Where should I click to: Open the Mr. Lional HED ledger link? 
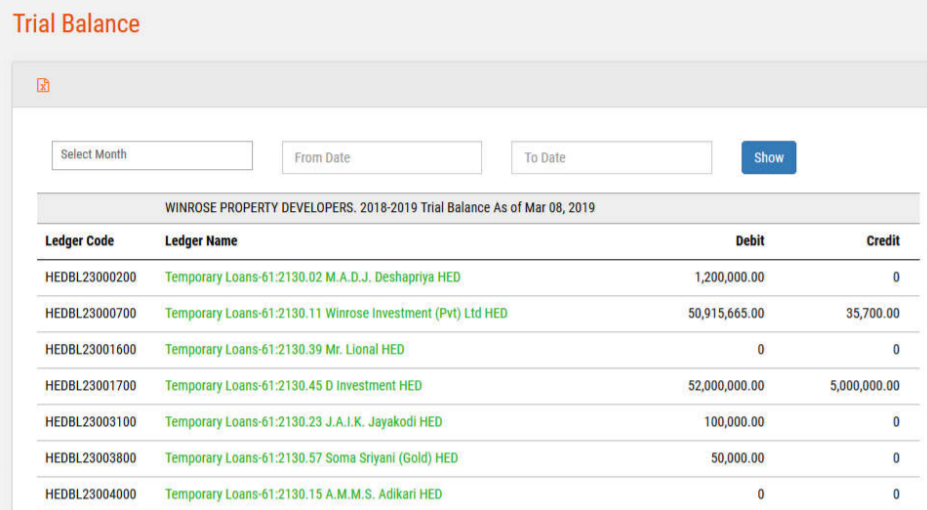pos(284,349)
